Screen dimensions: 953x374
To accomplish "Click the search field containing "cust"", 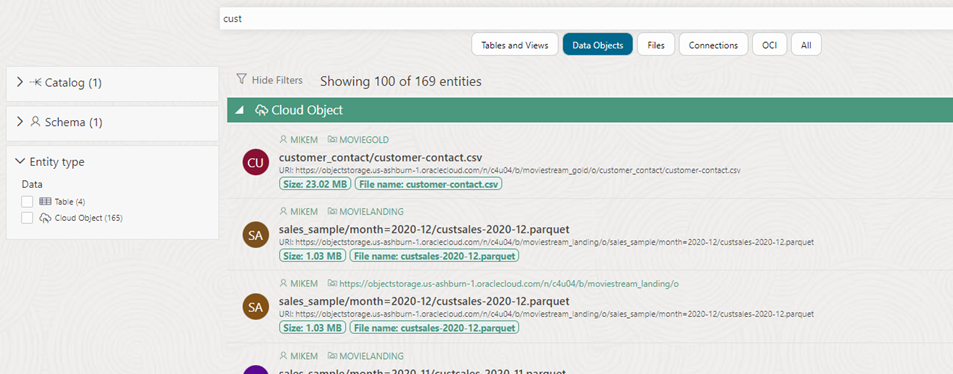I will coord(586,19).
